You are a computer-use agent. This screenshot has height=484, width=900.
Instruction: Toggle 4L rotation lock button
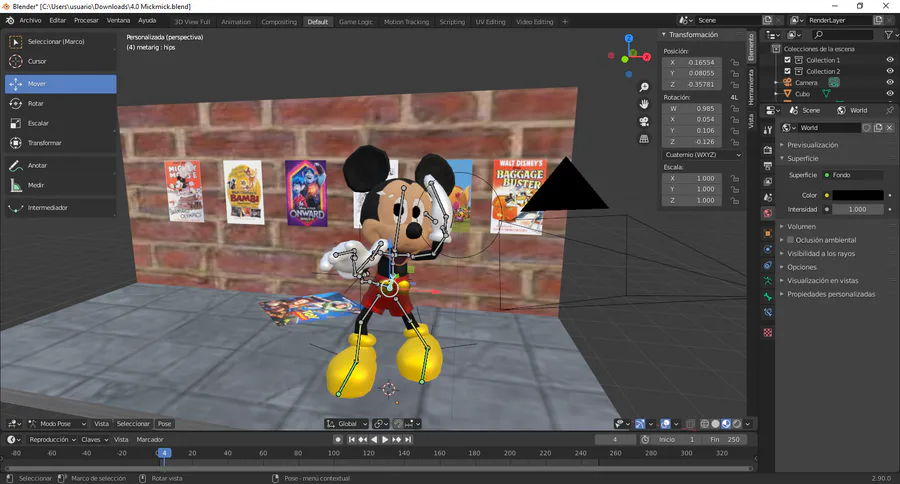click(734, 98)
